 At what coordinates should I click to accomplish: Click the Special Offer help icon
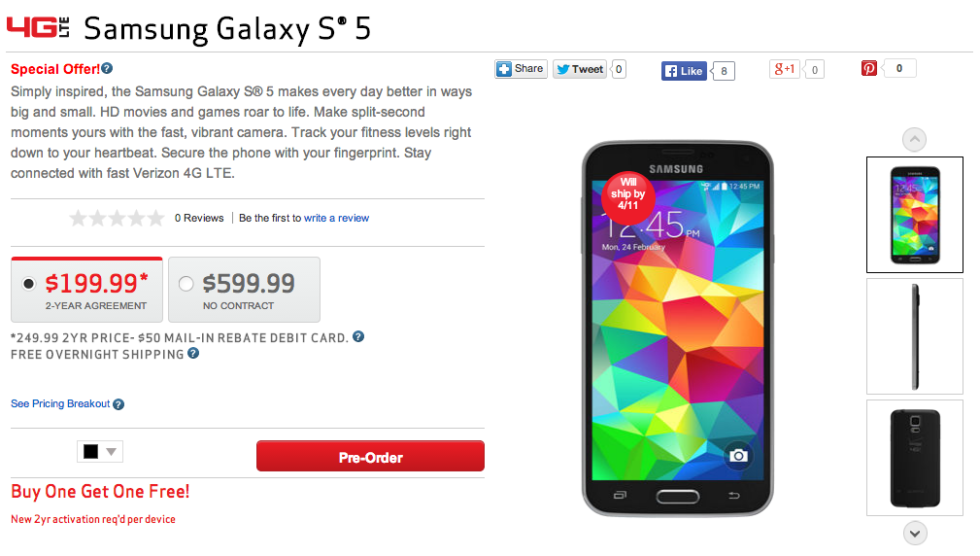[107, 69]
